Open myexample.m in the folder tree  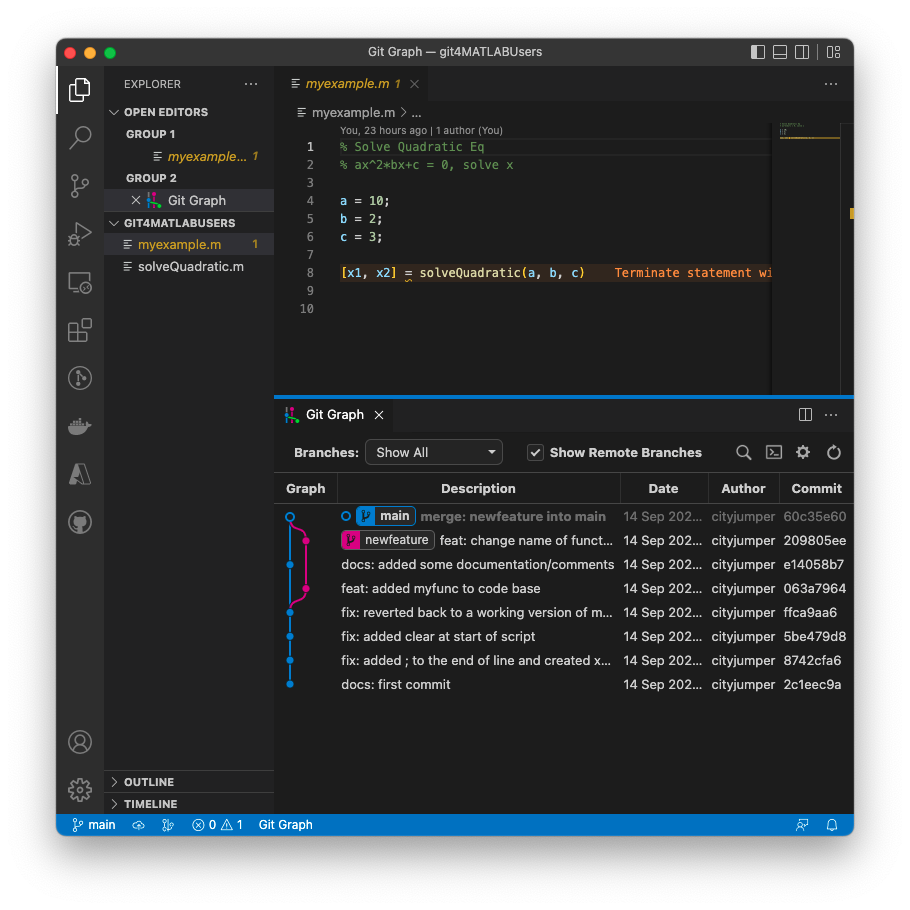pos(189,245)
